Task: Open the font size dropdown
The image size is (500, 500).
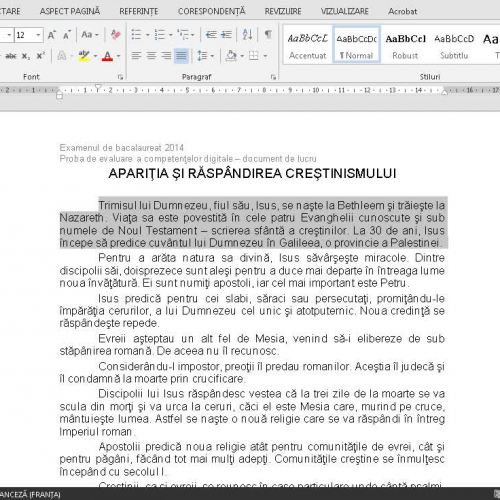Action: tap(39, 35)
